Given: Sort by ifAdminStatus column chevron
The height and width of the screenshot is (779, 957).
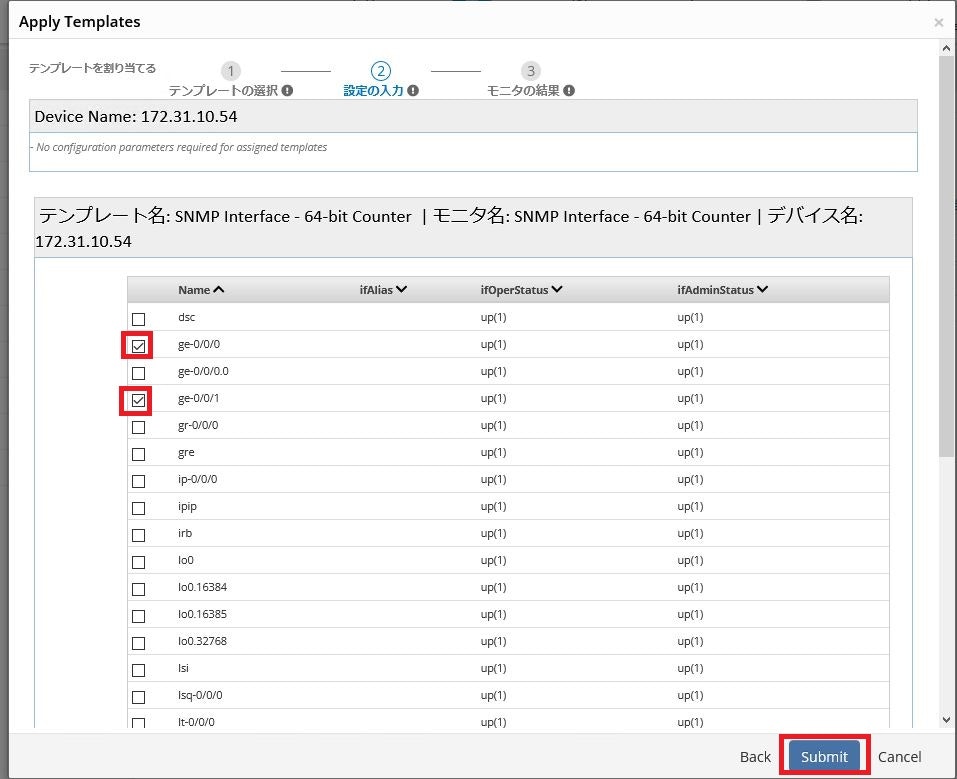Looking at the screenshot, I should coord(762,289).
